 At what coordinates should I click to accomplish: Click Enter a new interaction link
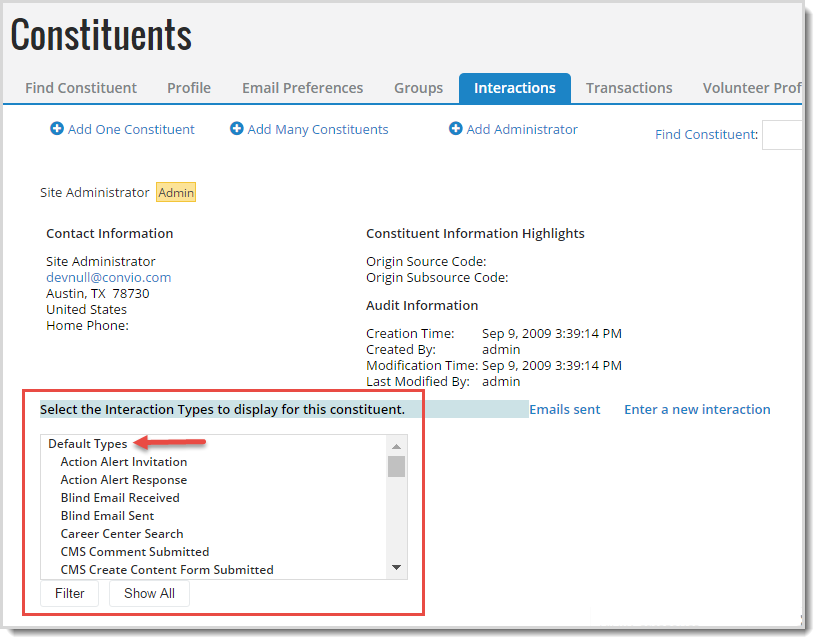697,409
